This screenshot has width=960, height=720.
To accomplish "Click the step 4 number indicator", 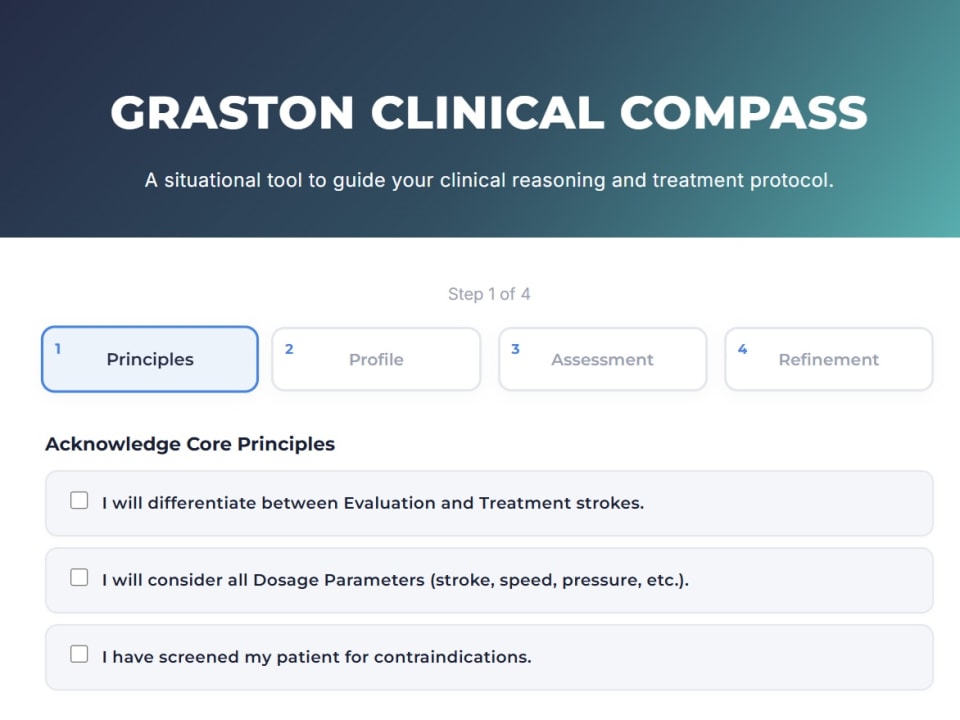I will pos(742,348).
